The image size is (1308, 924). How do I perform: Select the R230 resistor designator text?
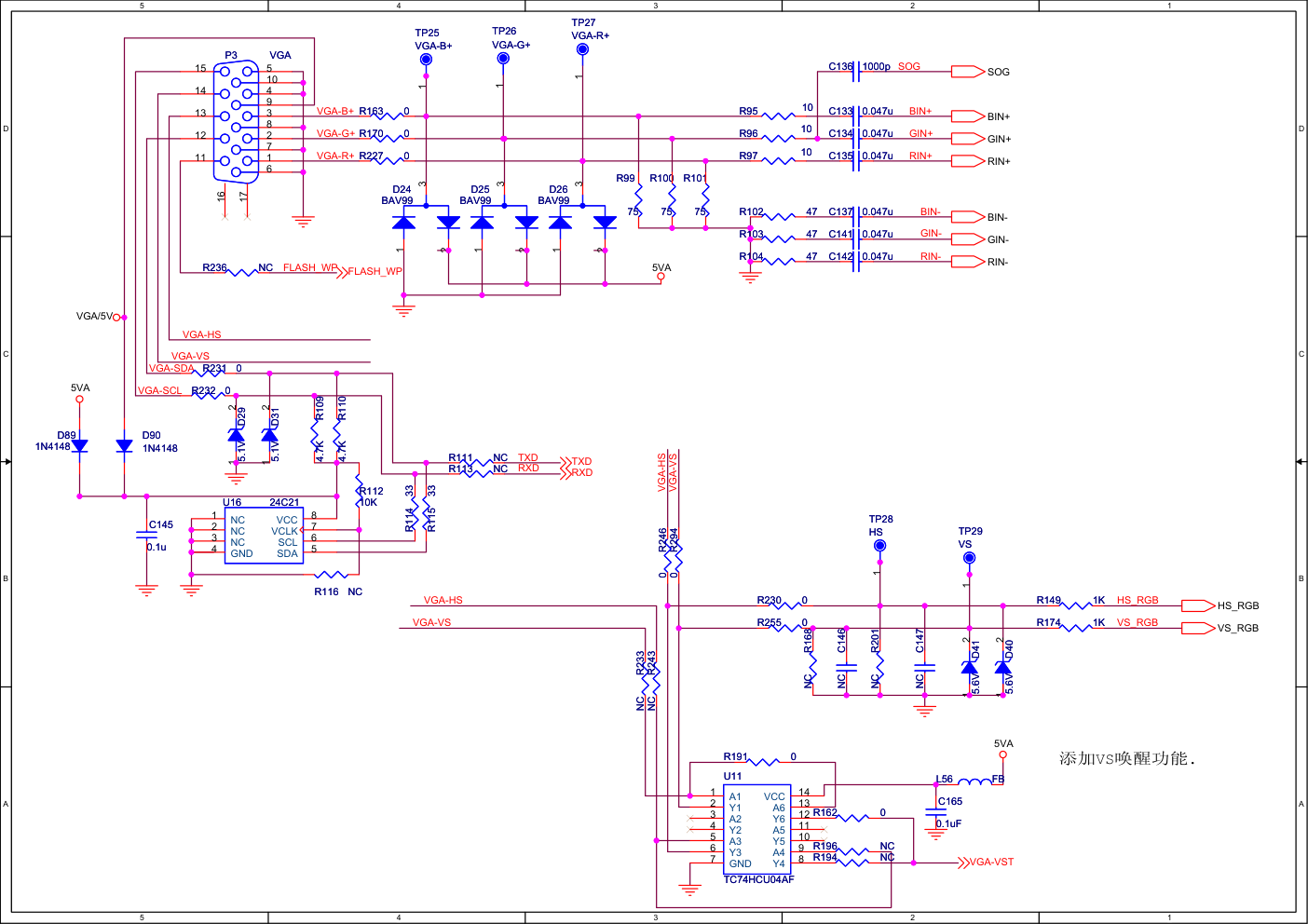(769, 601)
